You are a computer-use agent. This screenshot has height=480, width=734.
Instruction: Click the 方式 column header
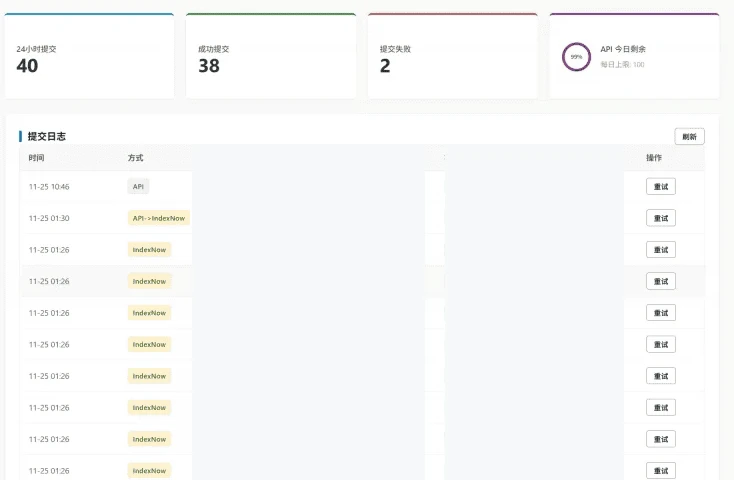tap(135, 158)
